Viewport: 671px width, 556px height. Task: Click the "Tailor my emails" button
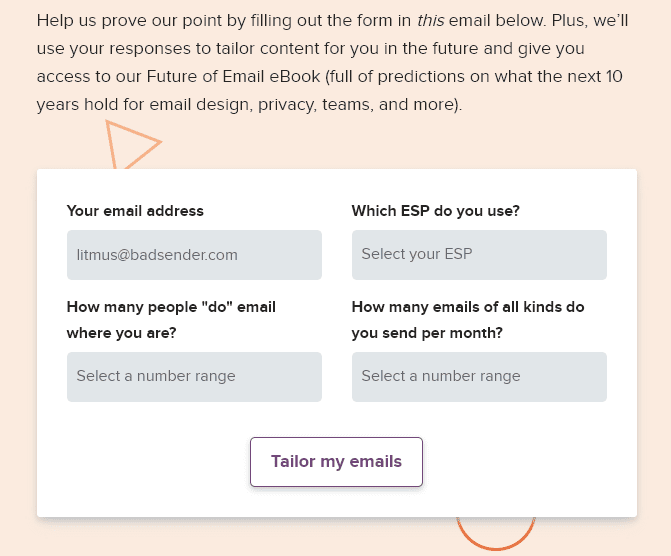tap(336, 462)
